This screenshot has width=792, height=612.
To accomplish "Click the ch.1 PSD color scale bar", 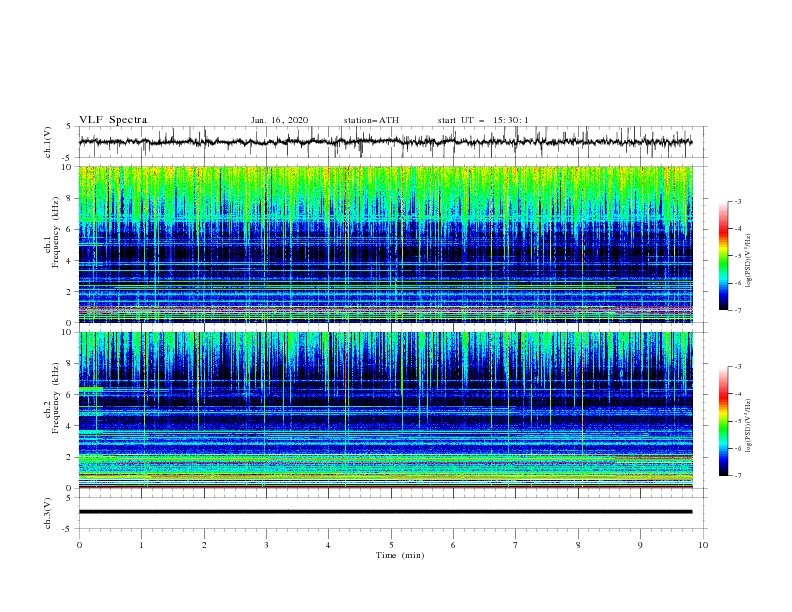I will [724, 256].
